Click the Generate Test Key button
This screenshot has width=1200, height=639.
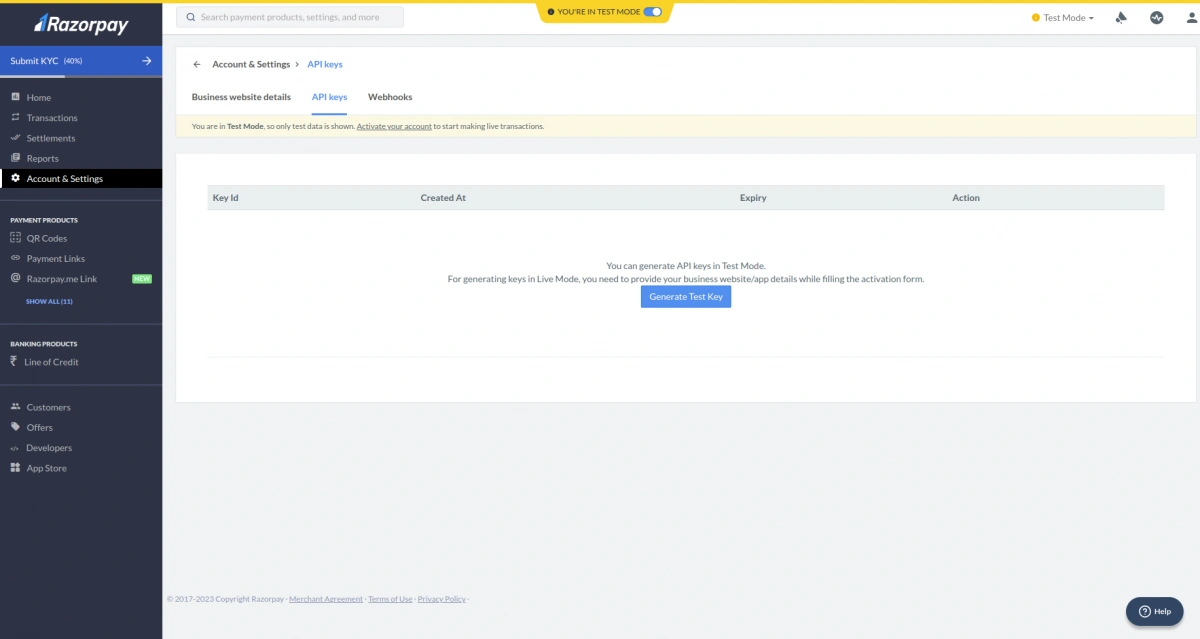(685, 296)
